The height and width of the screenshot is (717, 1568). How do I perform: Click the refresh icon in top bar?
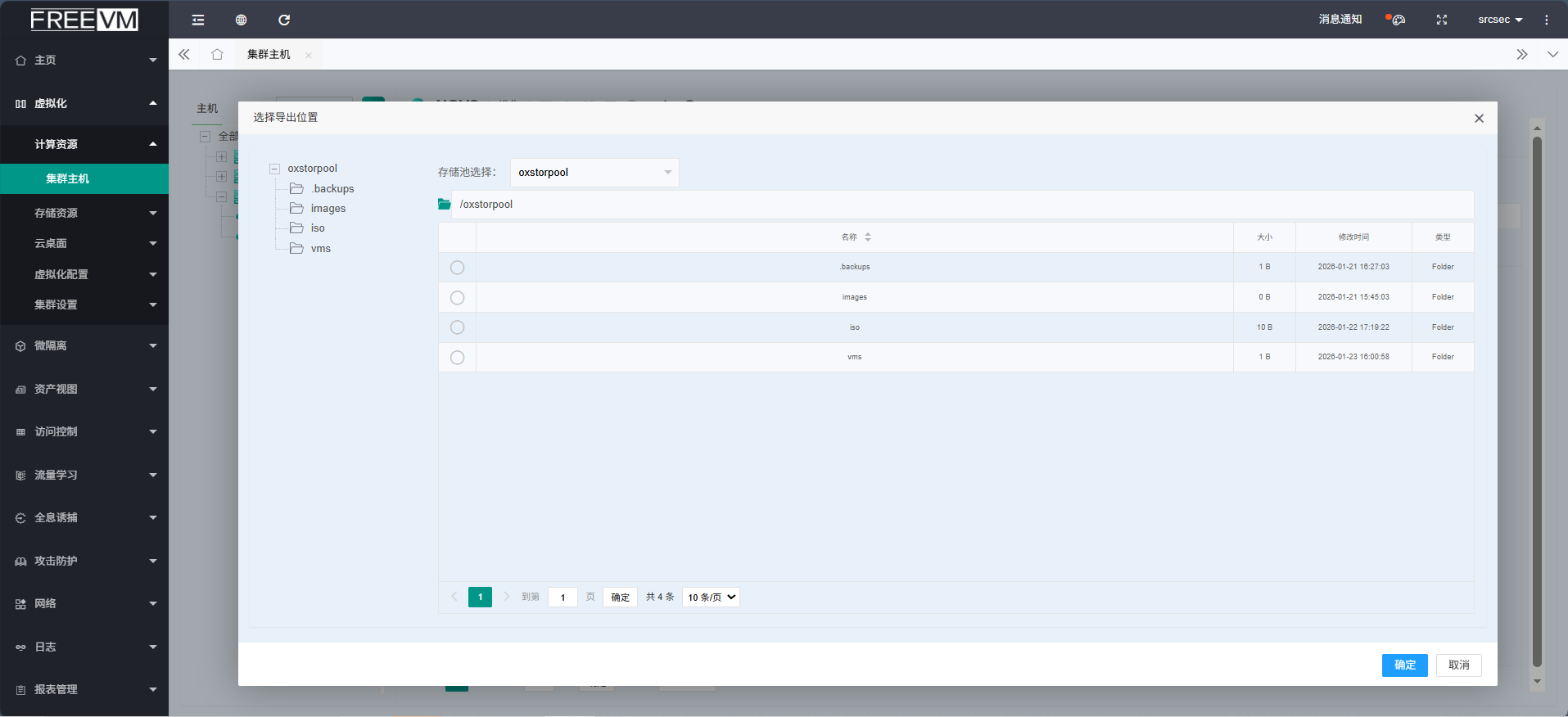click(284, 20)
